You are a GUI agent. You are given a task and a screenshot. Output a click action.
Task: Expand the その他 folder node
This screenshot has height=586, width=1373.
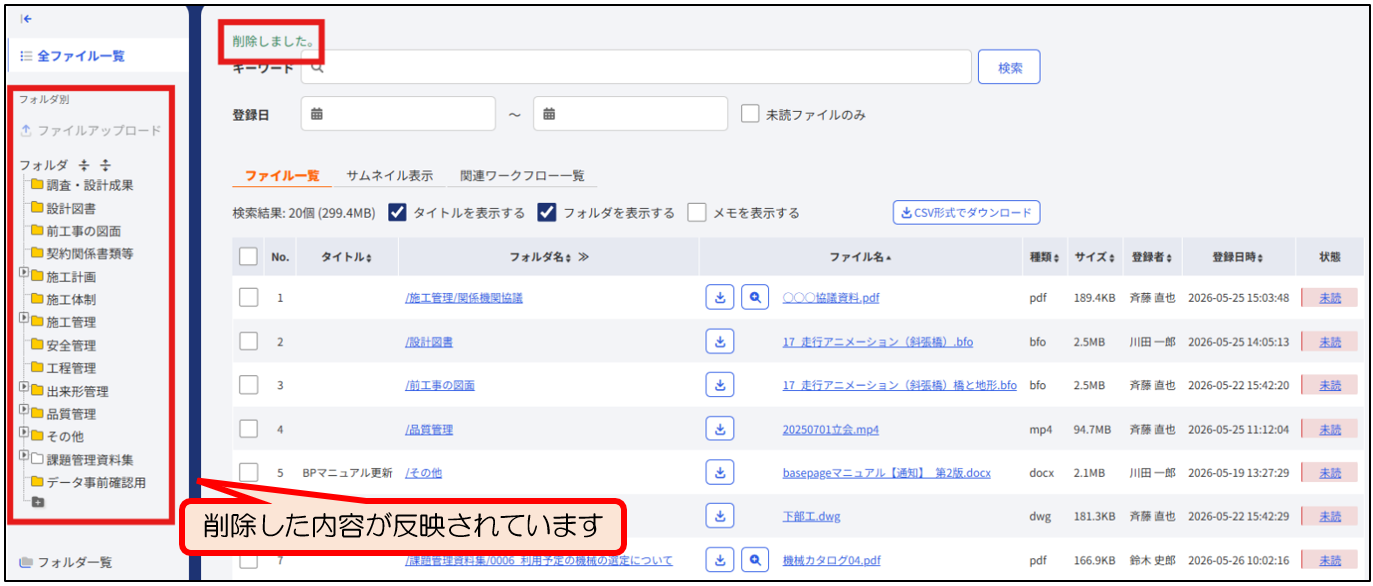pyautogui.click(x=24, y=432)
